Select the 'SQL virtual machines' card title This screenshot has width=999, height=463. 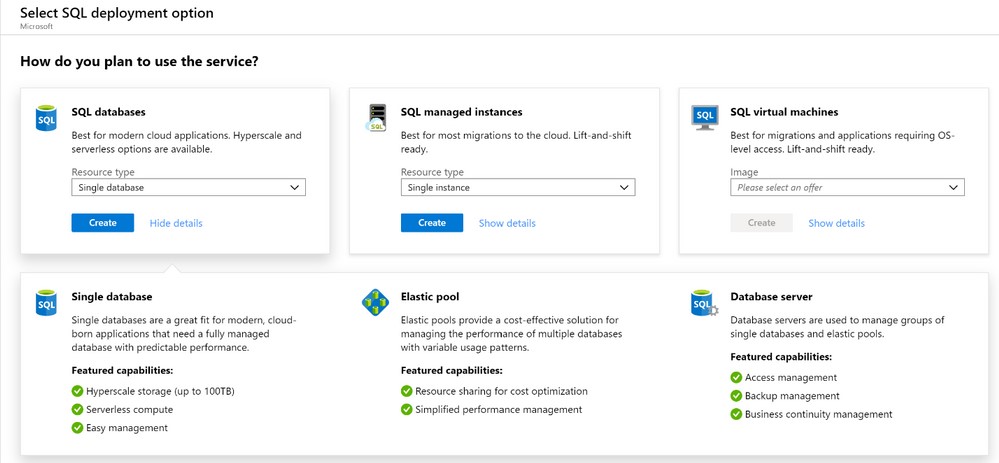pos(784,112)
